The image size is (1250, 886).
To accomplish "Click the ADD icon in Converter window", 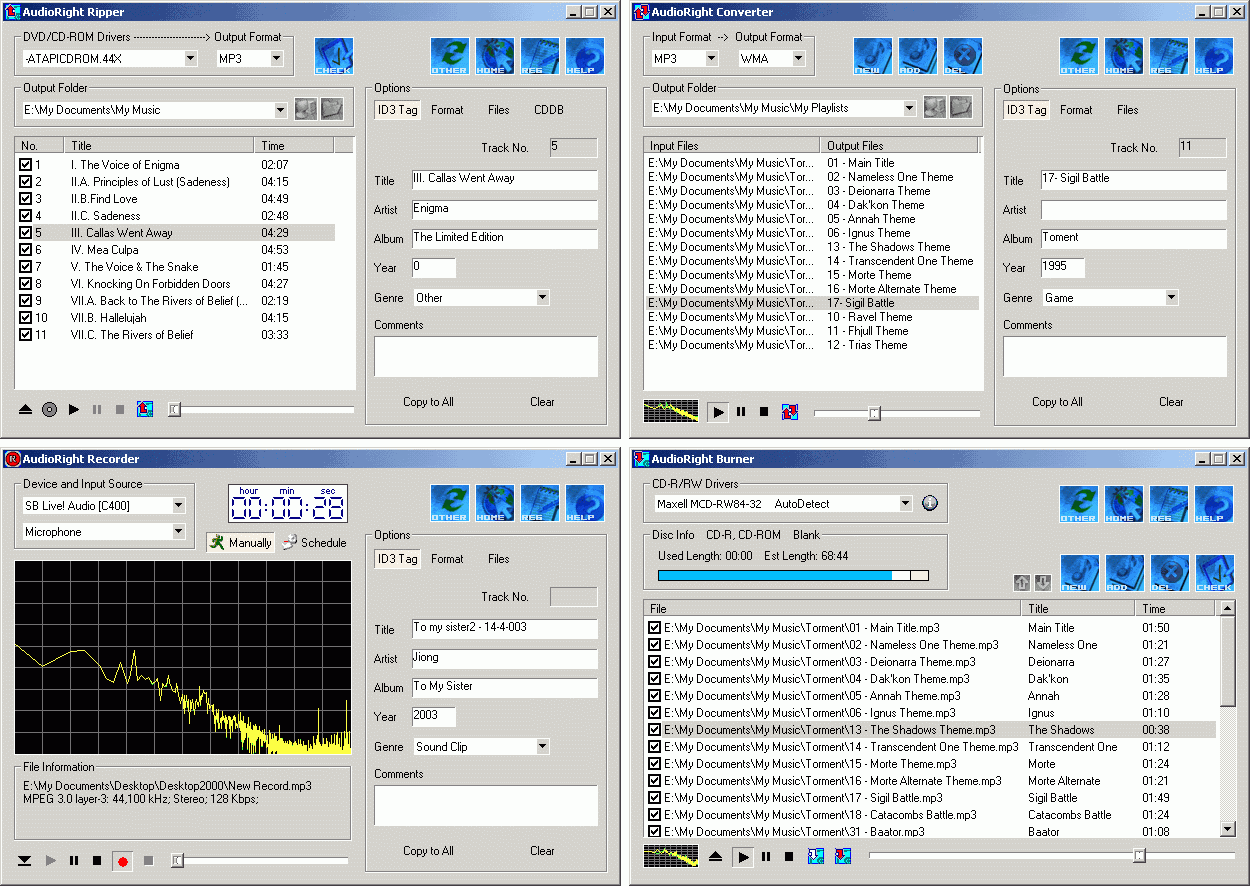I will (918, 57).
